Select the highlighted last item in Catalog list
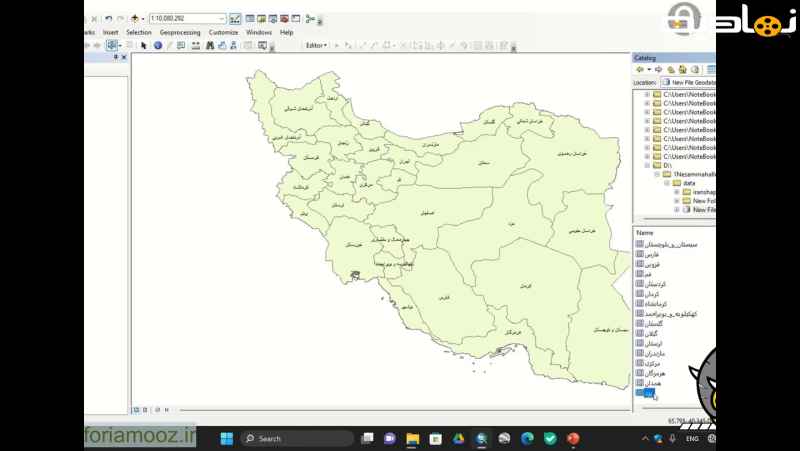The height and width of the screenshot is (451, 800). 646,393
